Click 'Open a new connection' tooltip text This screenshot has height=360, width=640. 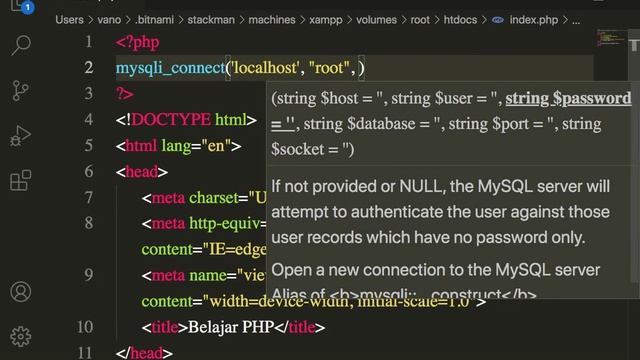click(x=436, y=270)
